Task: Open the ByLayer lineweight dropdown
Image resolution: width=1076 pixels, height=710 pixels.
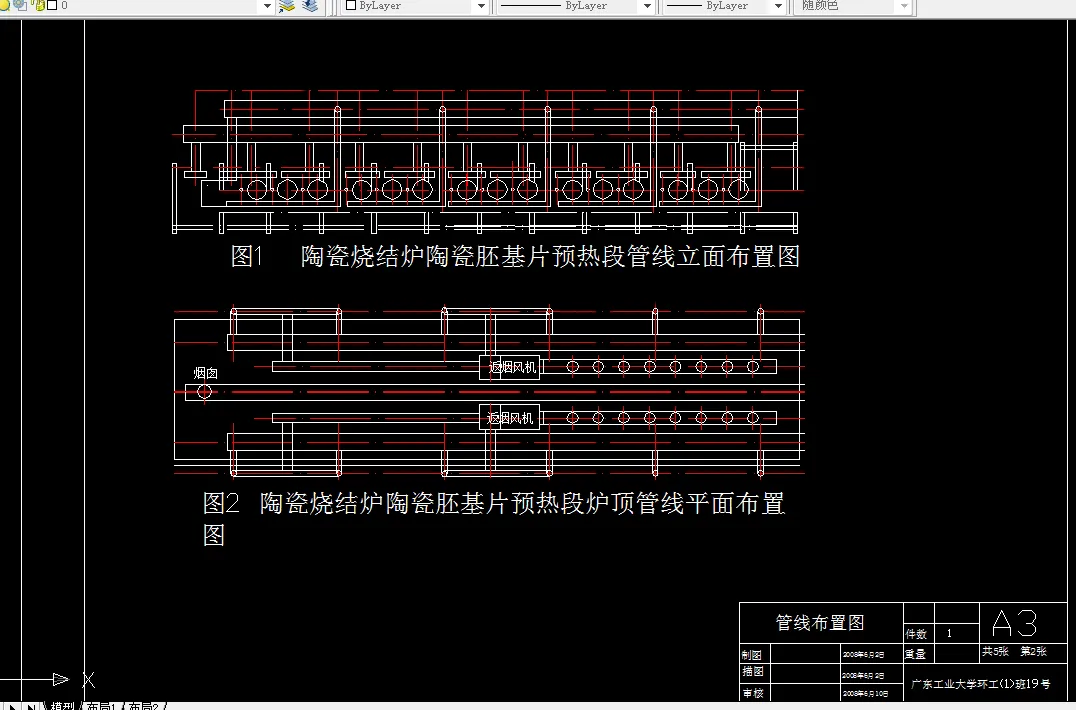Action: pyautogui.click(x=777, y=6)
